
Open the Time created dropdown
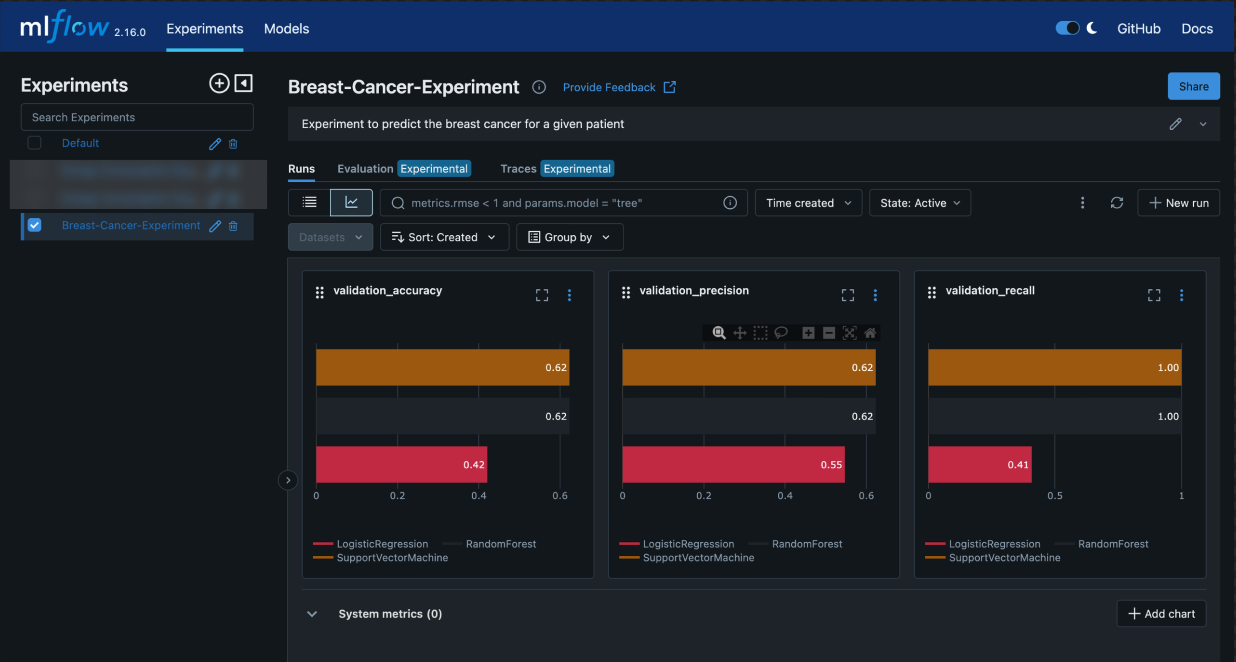[x=808, y=203]
